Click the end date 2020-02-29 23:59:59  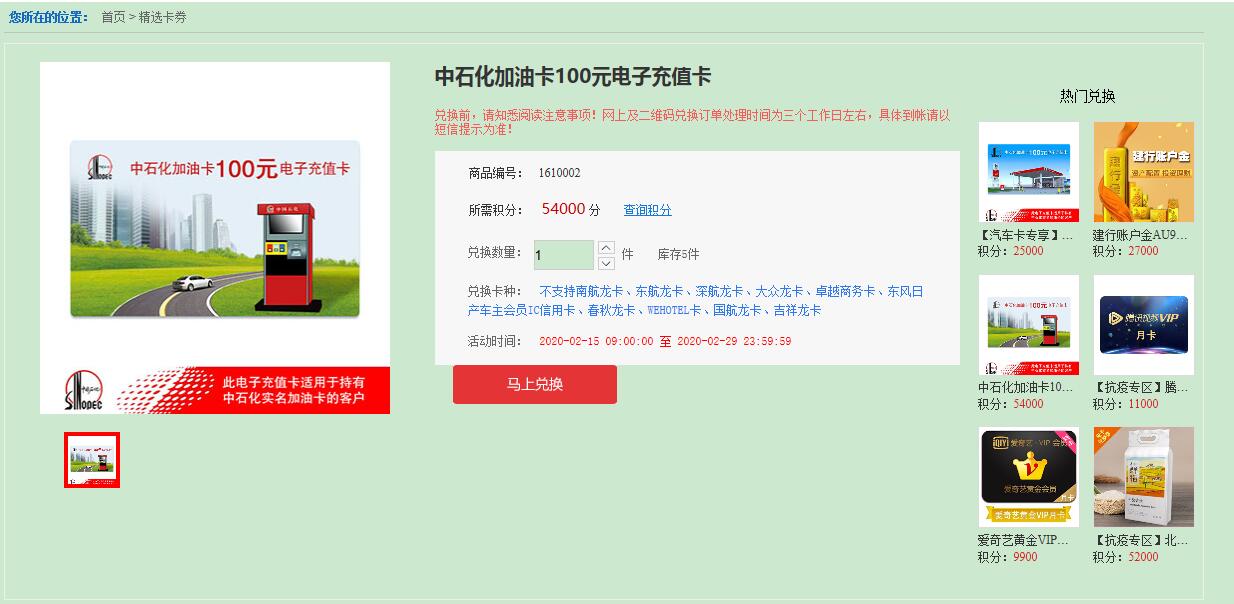[734, 341]
